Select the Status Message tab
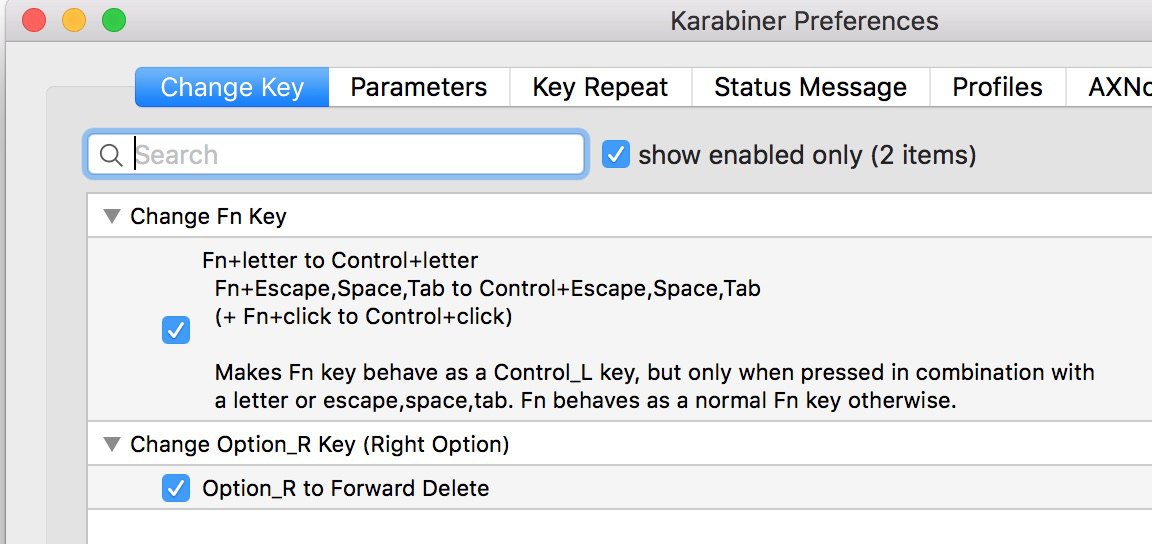The width and height of the screenshot is (1152, 544). click(810, 88)
